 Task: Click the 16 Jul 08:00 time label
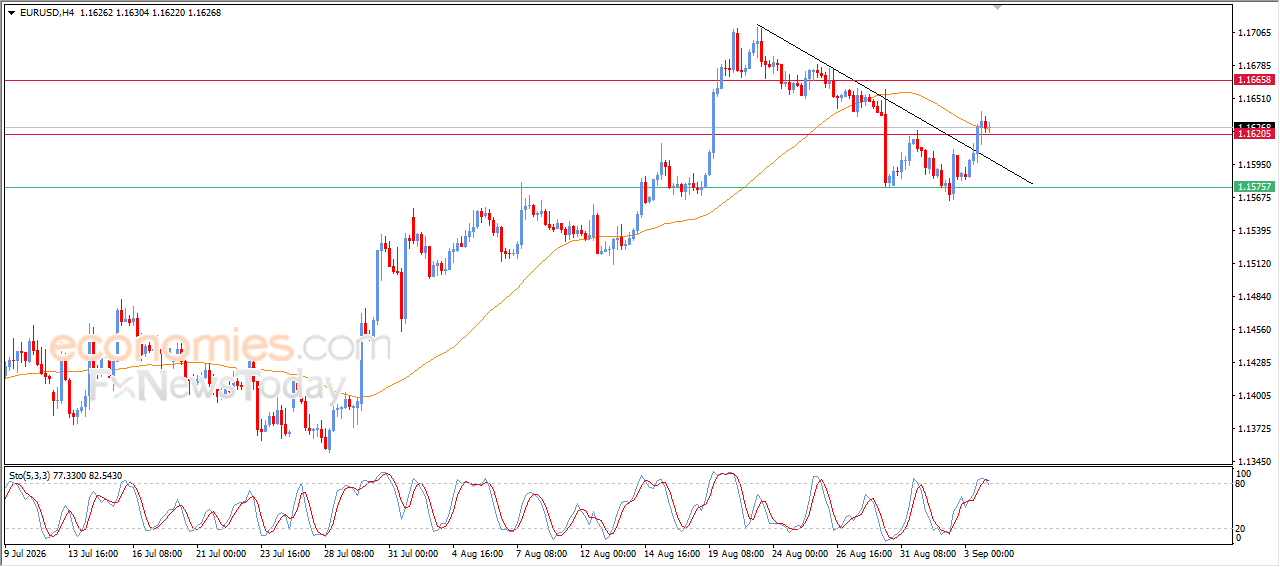pyautogui.click(x=157, y=552)
